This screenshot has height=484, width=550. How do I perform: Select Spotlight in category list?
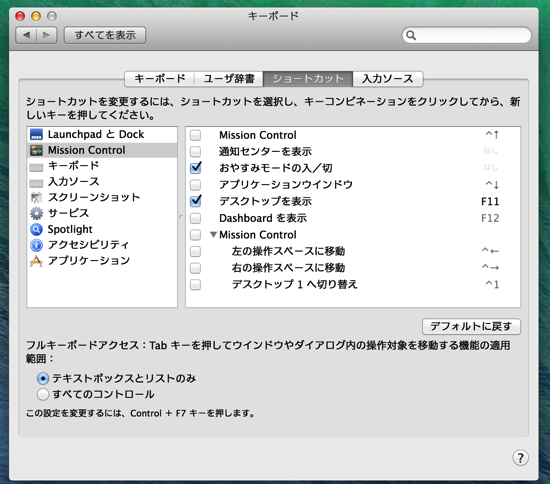click(x=102, y=229)
